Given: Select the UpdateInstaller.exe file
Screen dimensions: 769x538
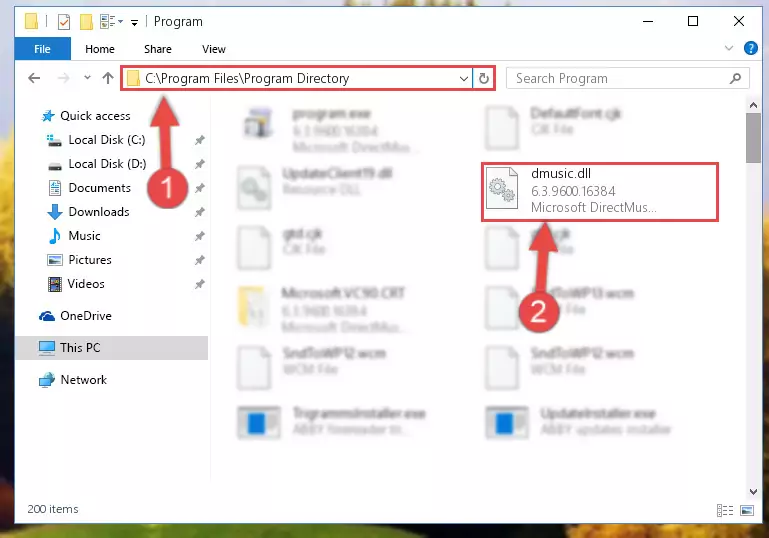Looking at the screenshot, I should click(x=578, y=422).
